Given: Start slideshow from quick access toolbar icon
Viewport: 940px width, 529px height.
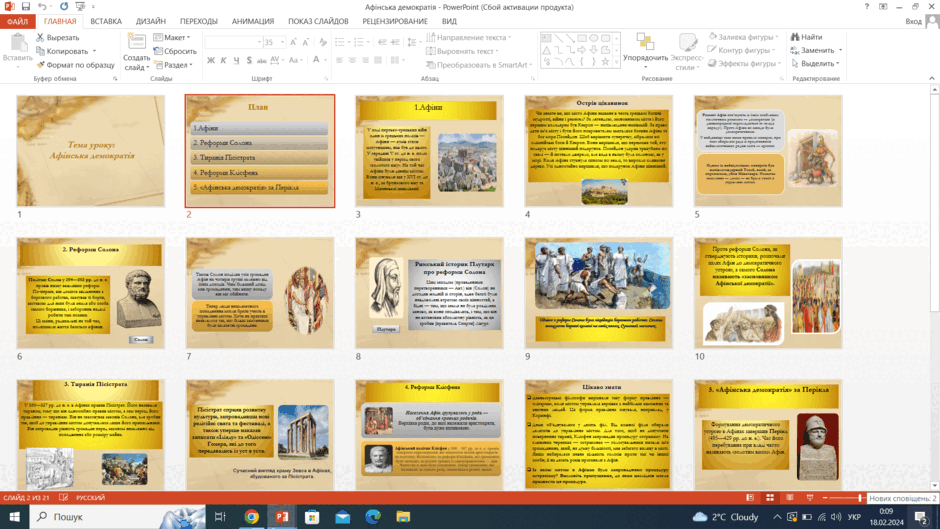Looking at the screenshot, I should pyautogui.click(x=80, y=7).
